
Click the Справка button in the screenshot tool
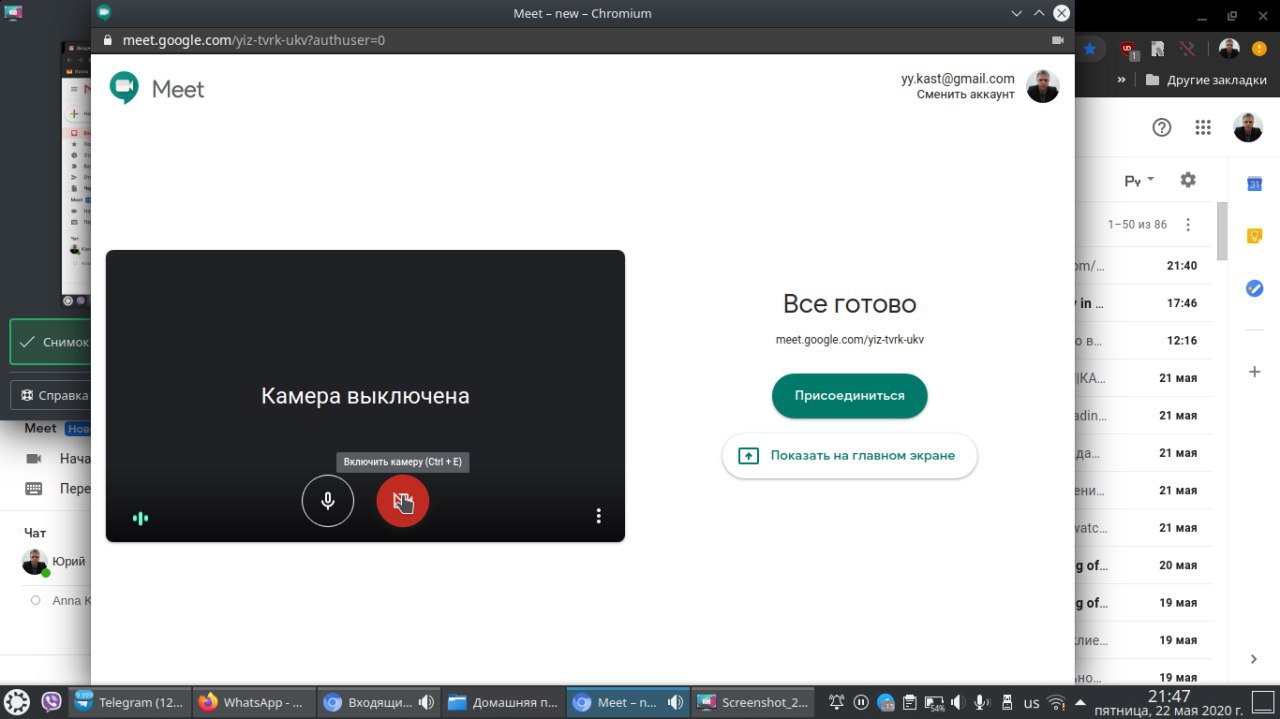50,395
